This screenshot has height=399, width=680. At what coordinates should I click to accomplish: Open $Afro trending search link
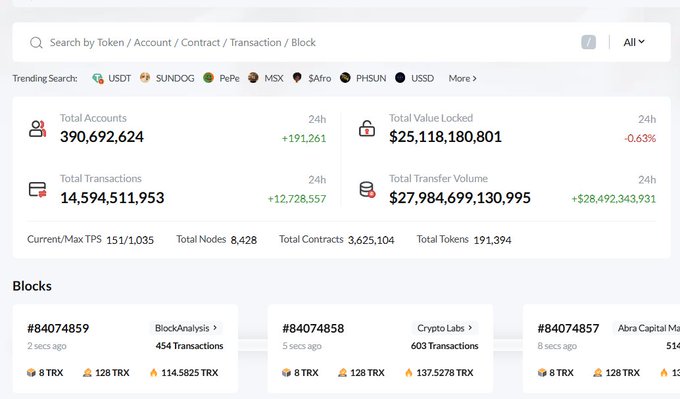pos(320,78)
